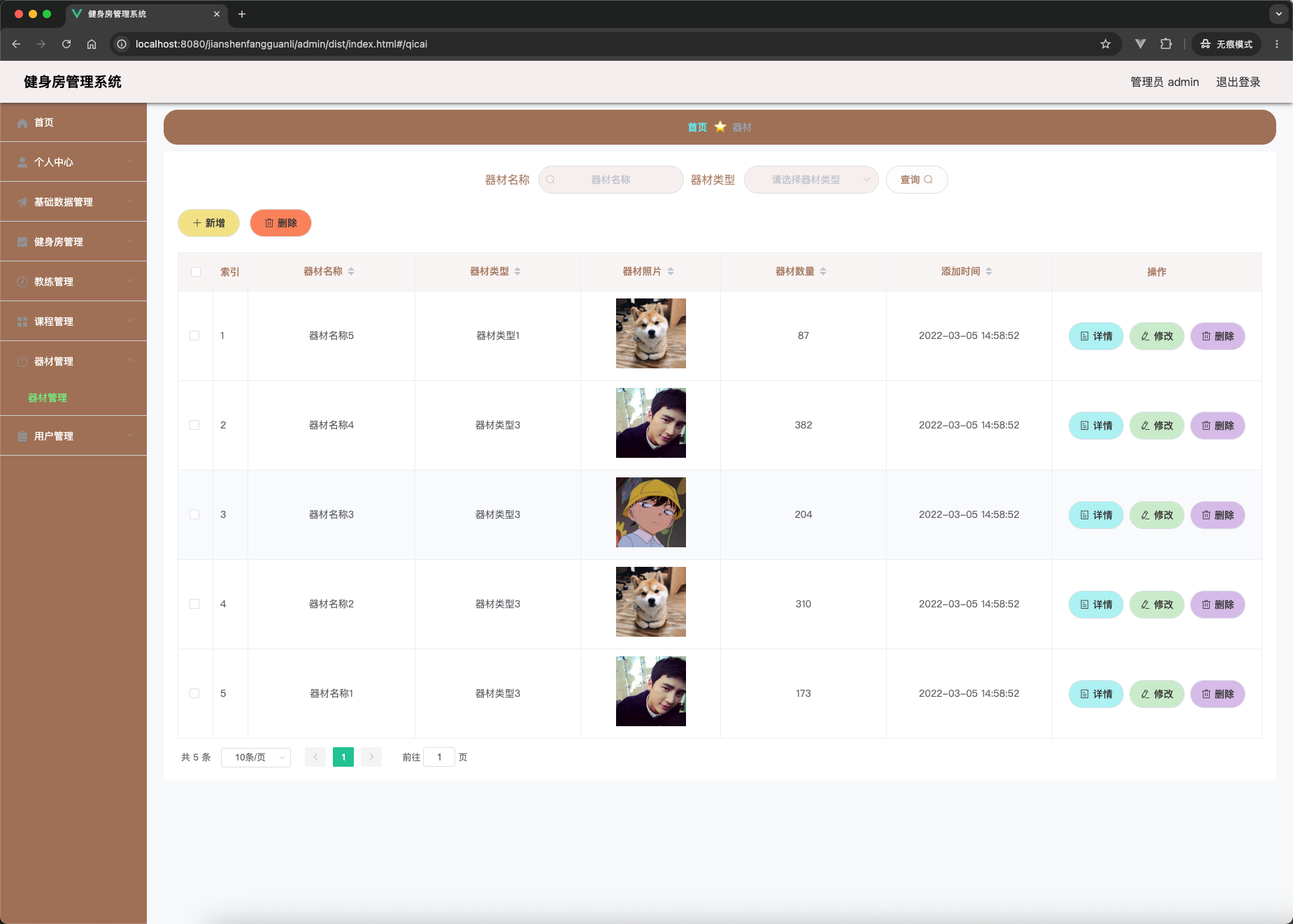
Task: Open a new browser tab with the plus icon
Action: tap(242, 14)
